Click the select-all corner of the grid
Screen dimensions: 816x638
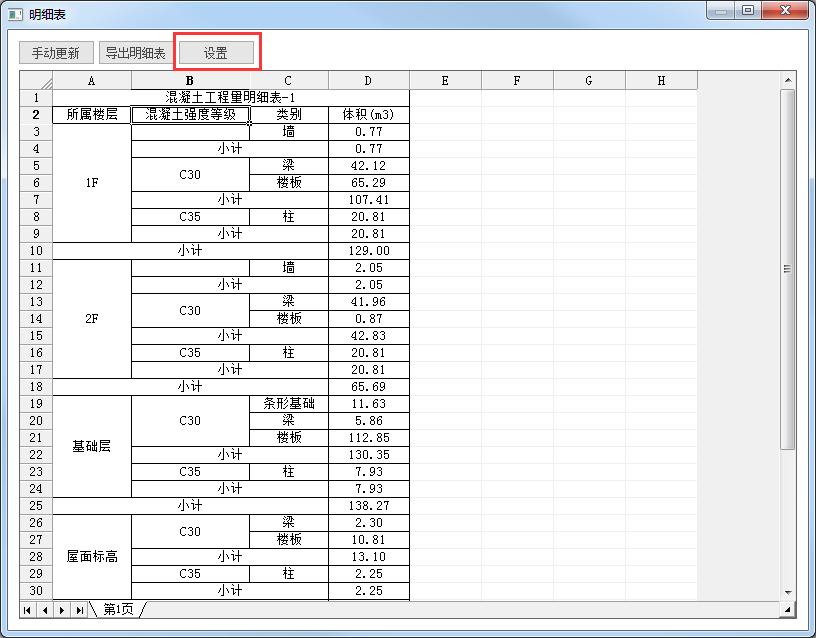[36, 81]
